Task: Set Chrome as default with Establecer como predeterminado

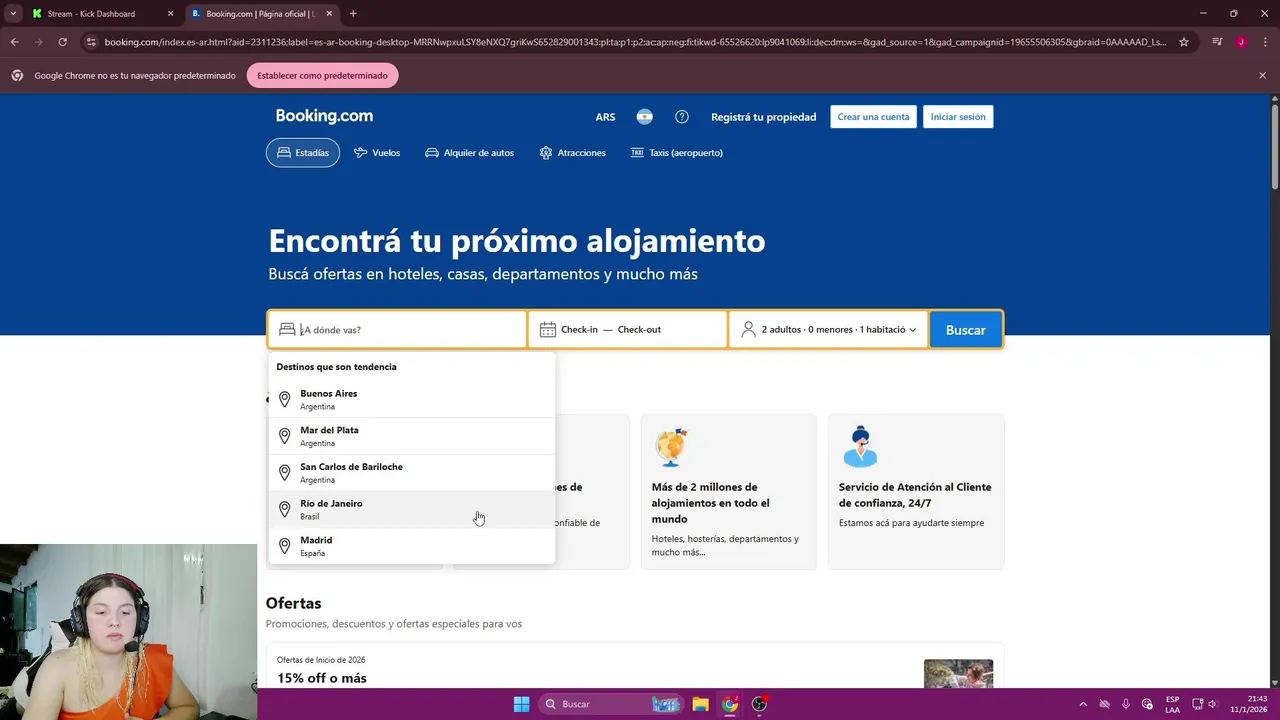Action: pos(322,75)
